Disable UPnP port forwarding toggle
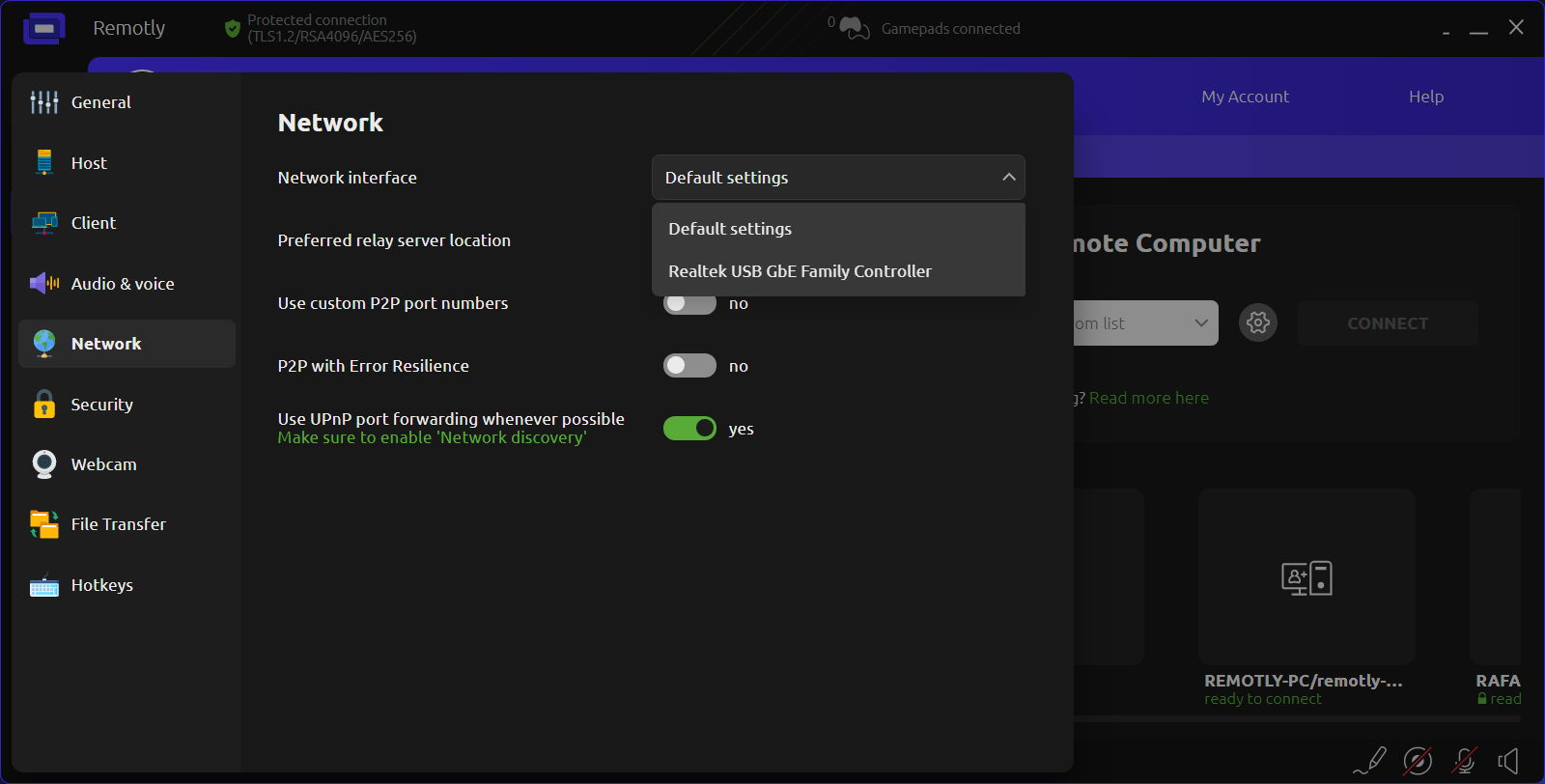Image resolution: width=1545 pixels, height=784 pixels. click(689, 429)
